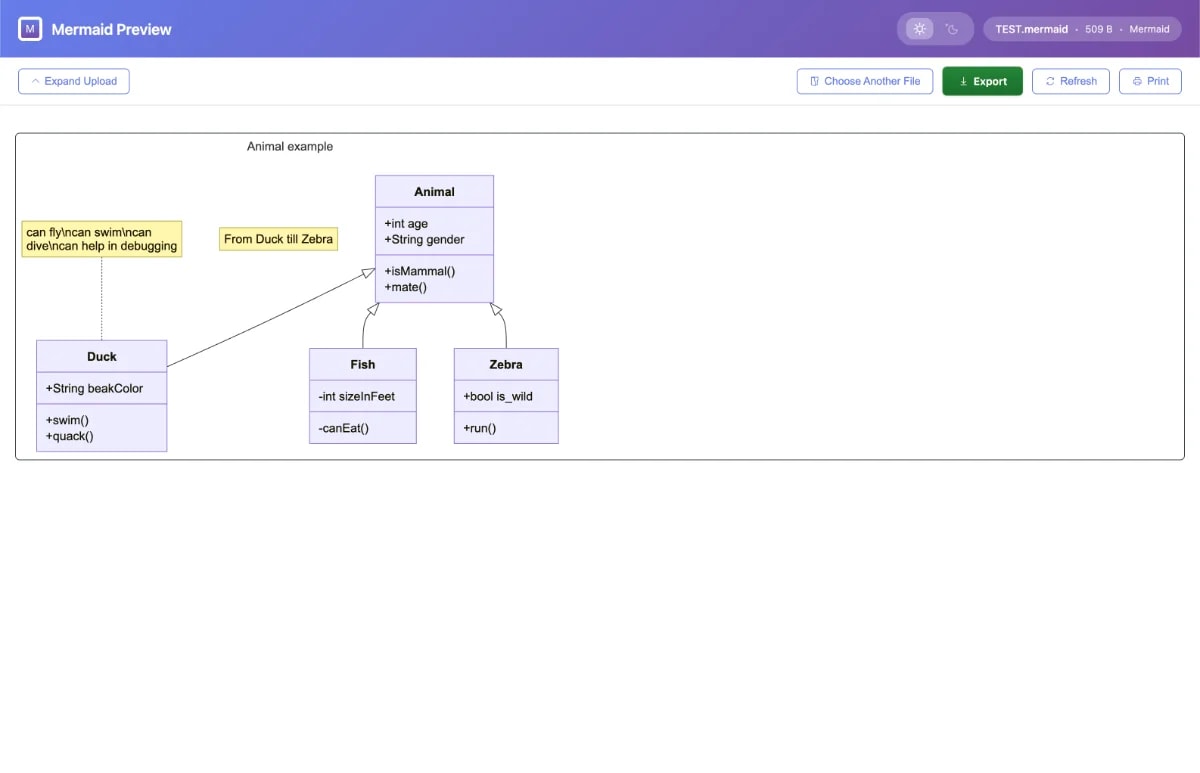Viewport: 1200px width, 773px height.
Task: Click the Mermaid Preview title text
Action: click(111, 29)
